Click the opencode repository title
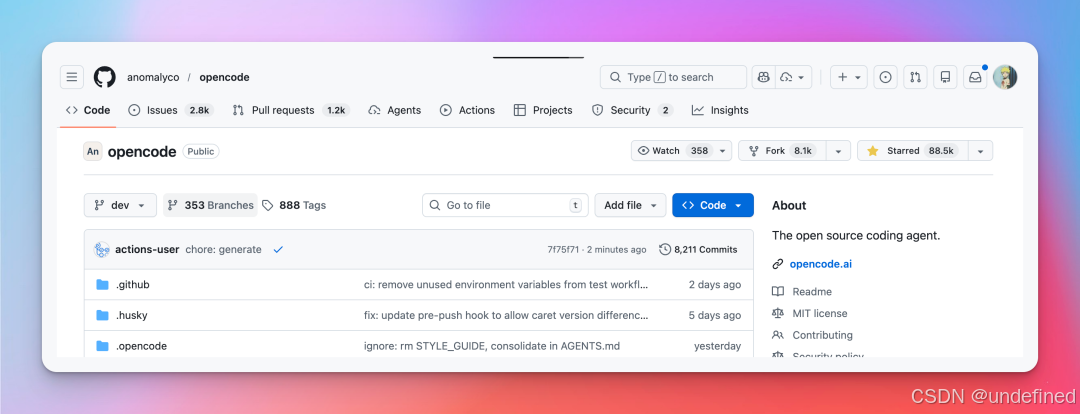This screenshot has width=1080, height=414. 142,152
